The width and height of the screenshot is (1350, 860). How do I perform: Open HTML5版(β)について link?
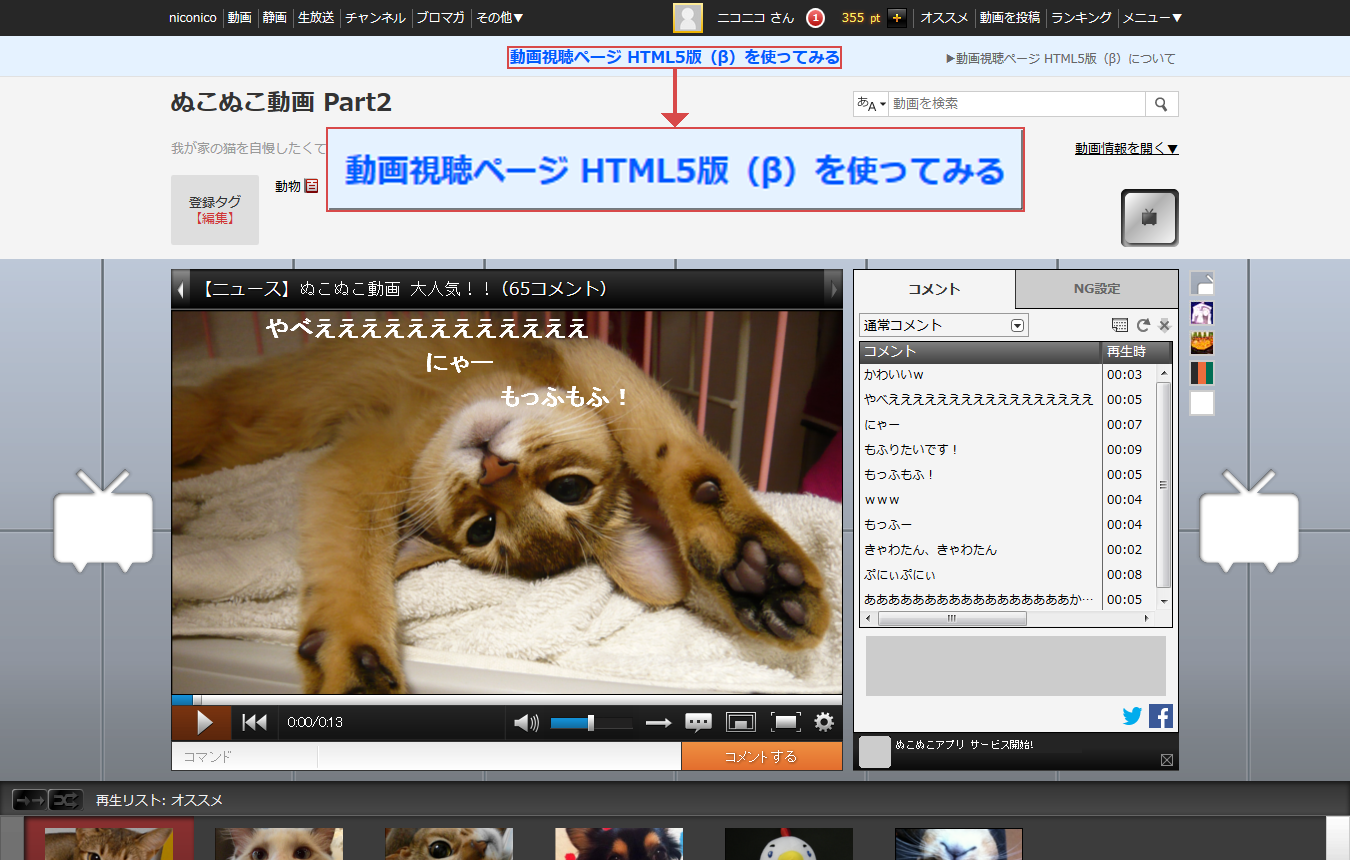(1061, 59)
